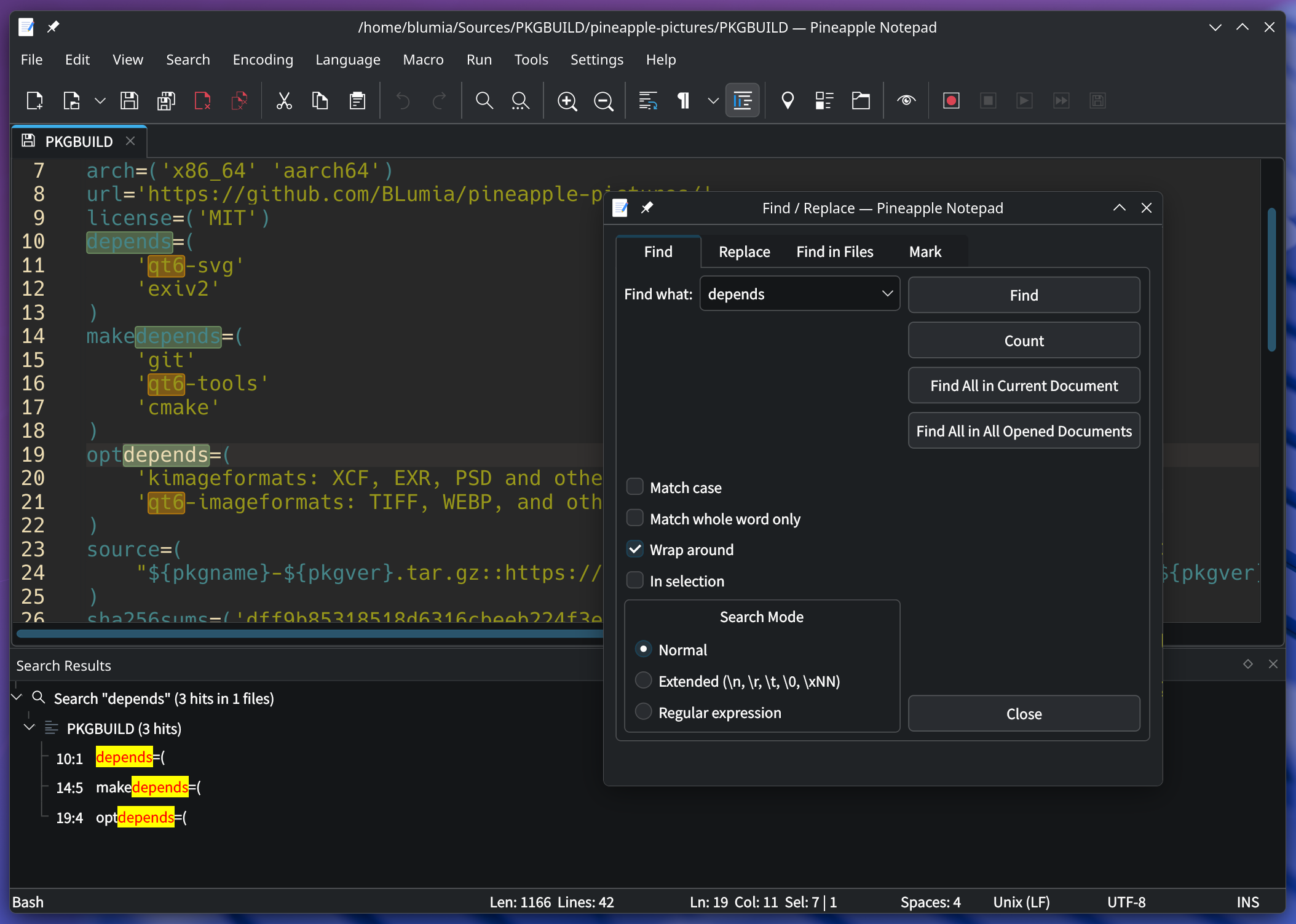Click the Find magnifier toolbar icon
Viewport: 1296px width, 924px height.
click(484, 100)
